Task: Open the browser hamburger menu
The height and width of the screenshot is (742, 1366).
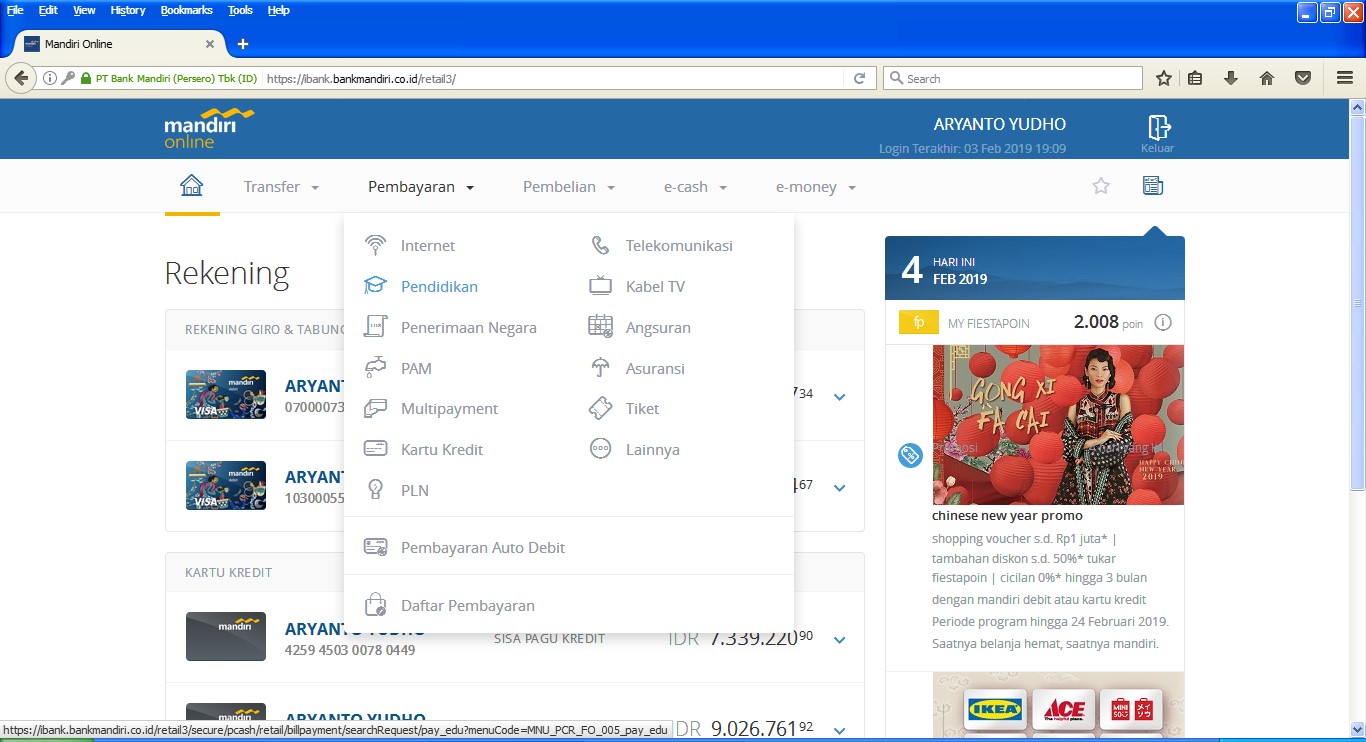Action: [x=1343, y=78]
